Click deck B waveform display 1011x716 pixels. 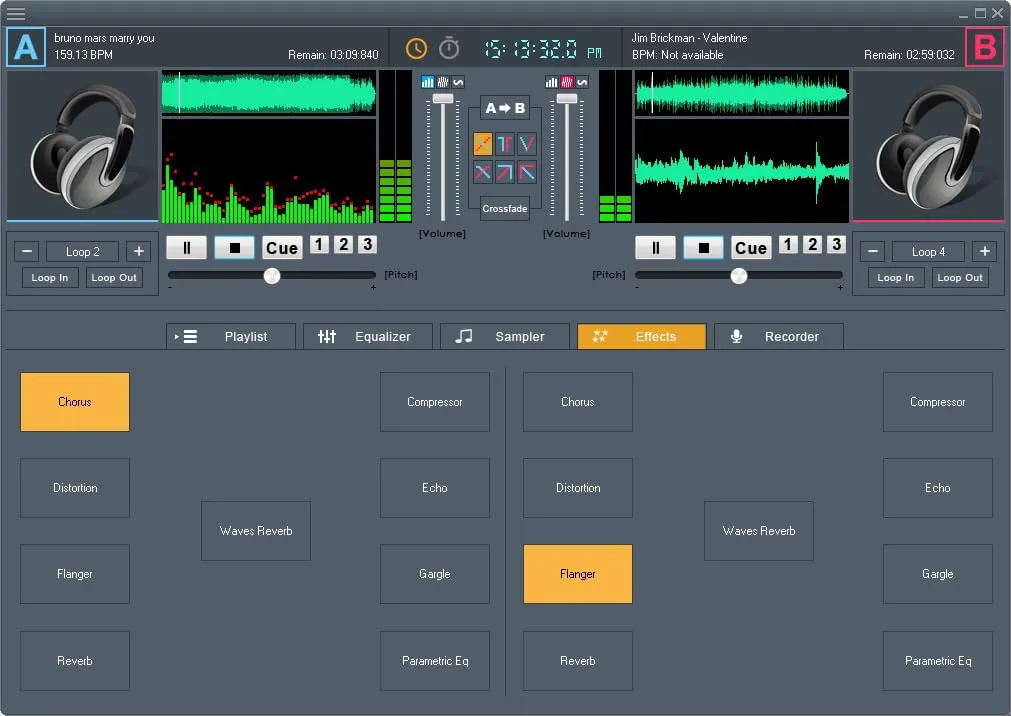click(x=740, y=145)
